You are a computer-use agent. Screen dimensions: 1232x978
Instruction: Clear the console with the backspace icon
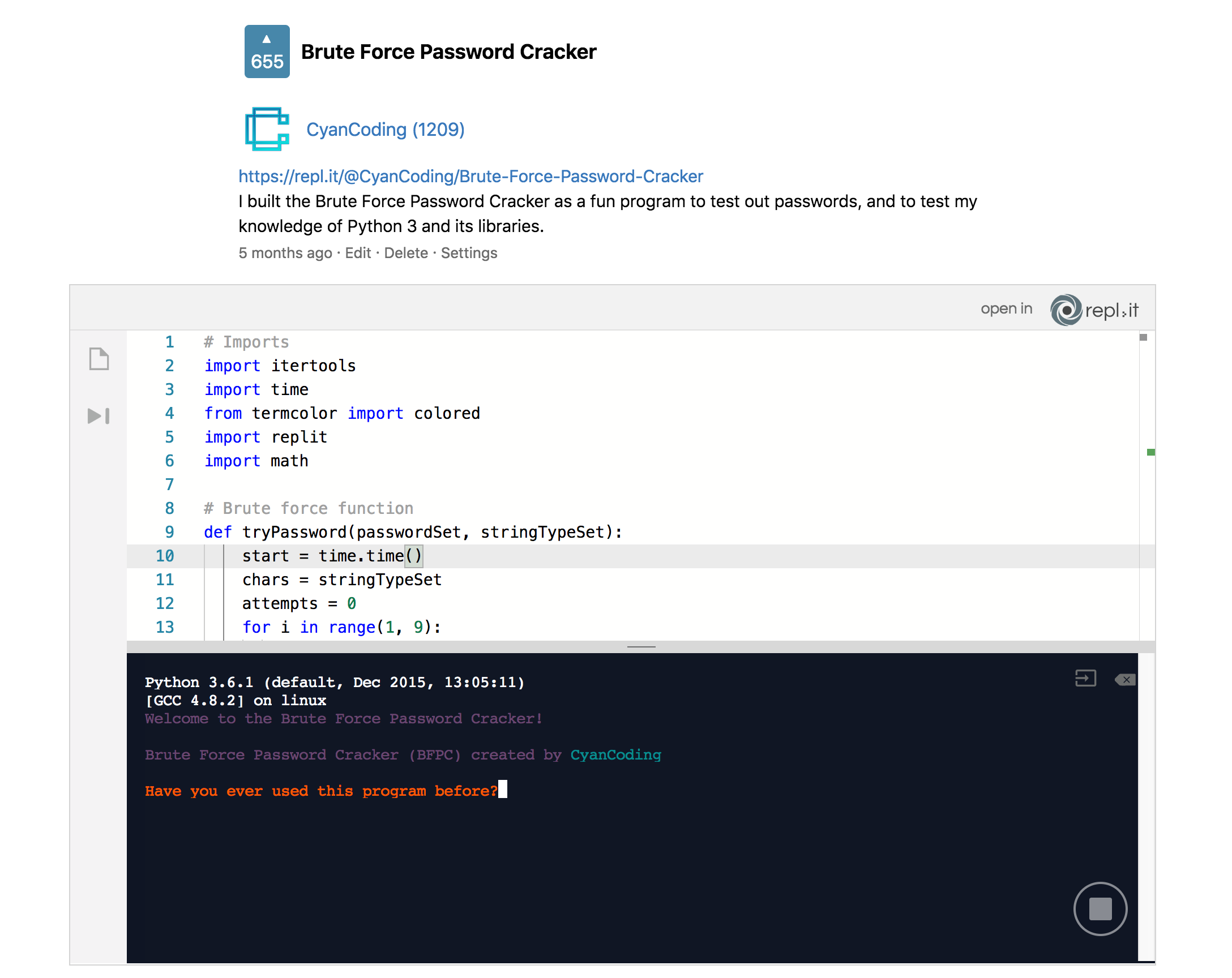(x=1124, y=680)
